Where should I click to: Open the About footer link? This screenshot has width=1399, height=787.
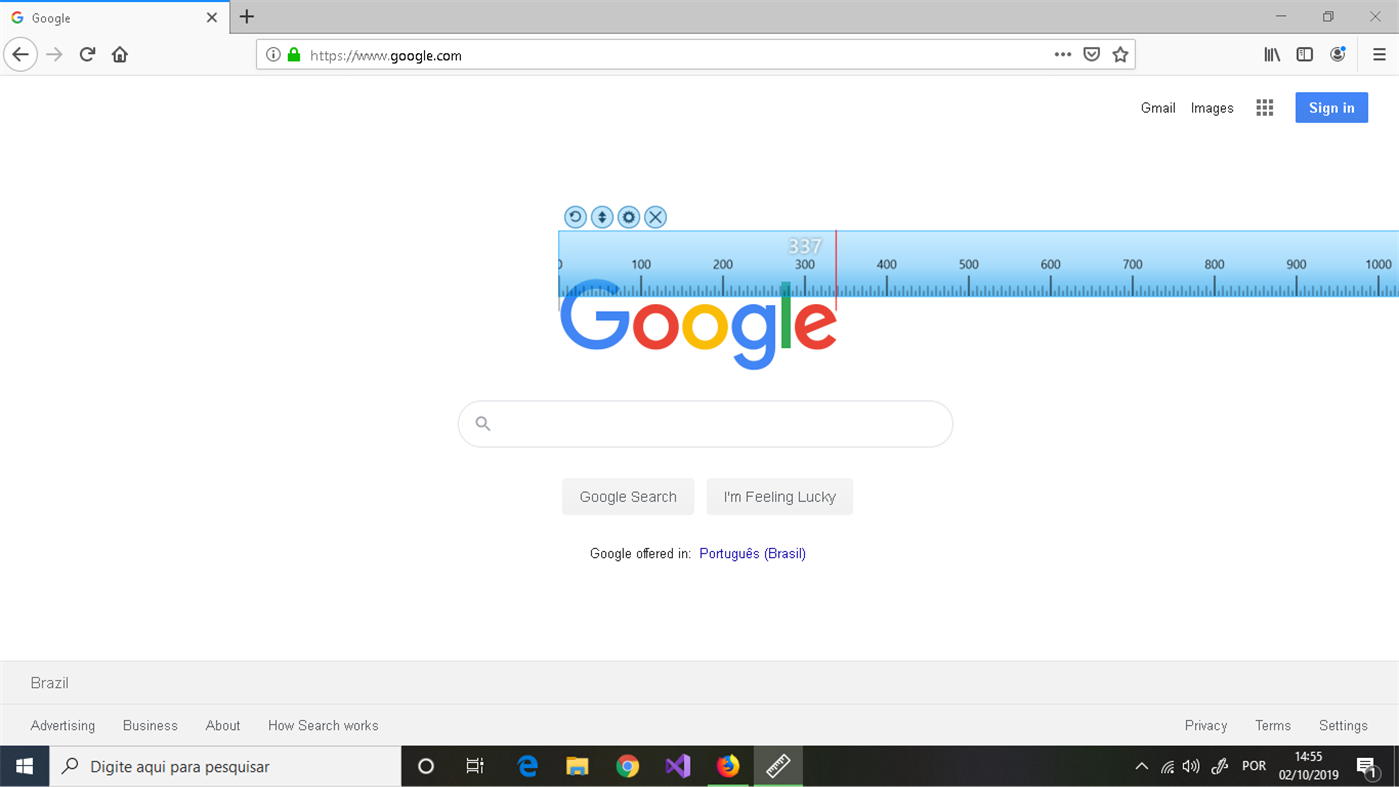click(223, 726)
